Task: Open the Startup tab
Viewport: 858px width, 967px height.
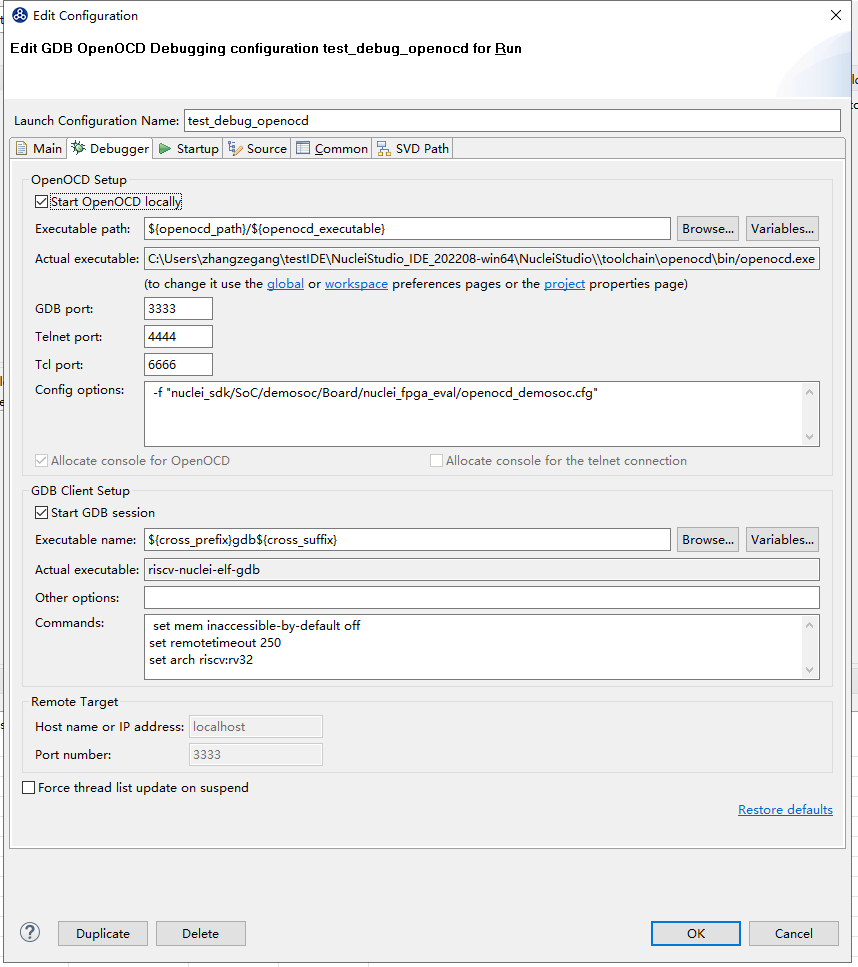Action: coord(188,149)
